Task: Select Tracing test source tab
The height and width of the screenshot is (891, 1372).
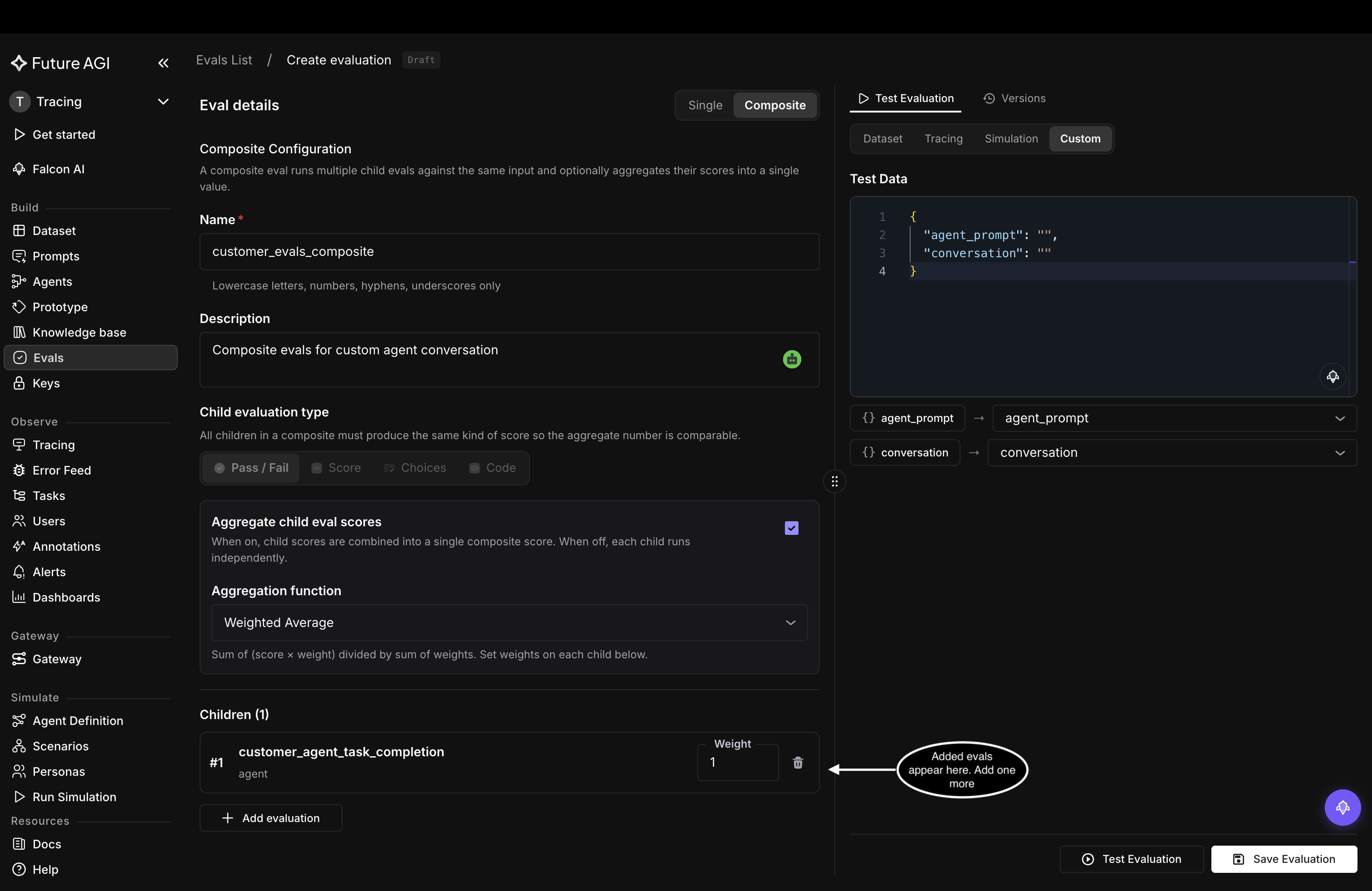Action: [943, 138]
